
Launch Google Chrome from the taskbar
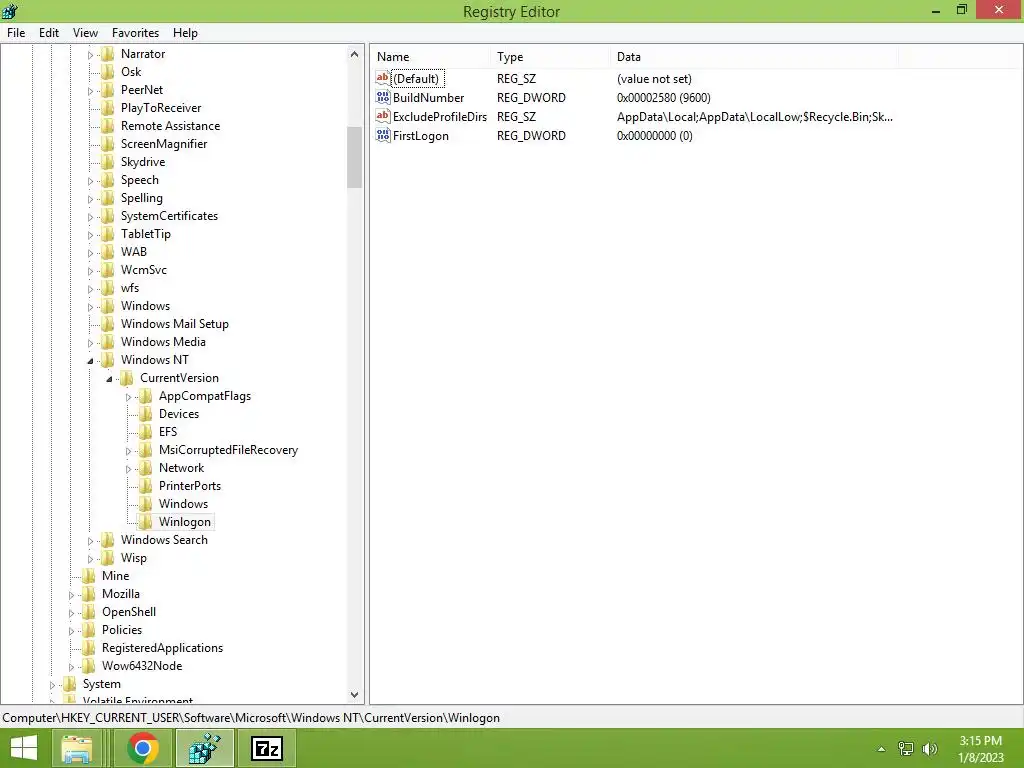[143, 748]
